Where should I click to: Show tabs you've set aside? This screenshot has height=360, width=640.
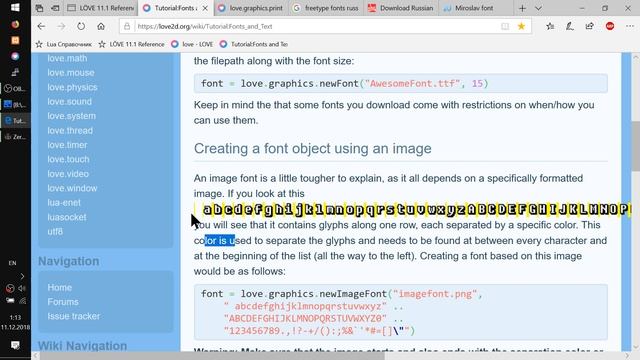point(39,8)
